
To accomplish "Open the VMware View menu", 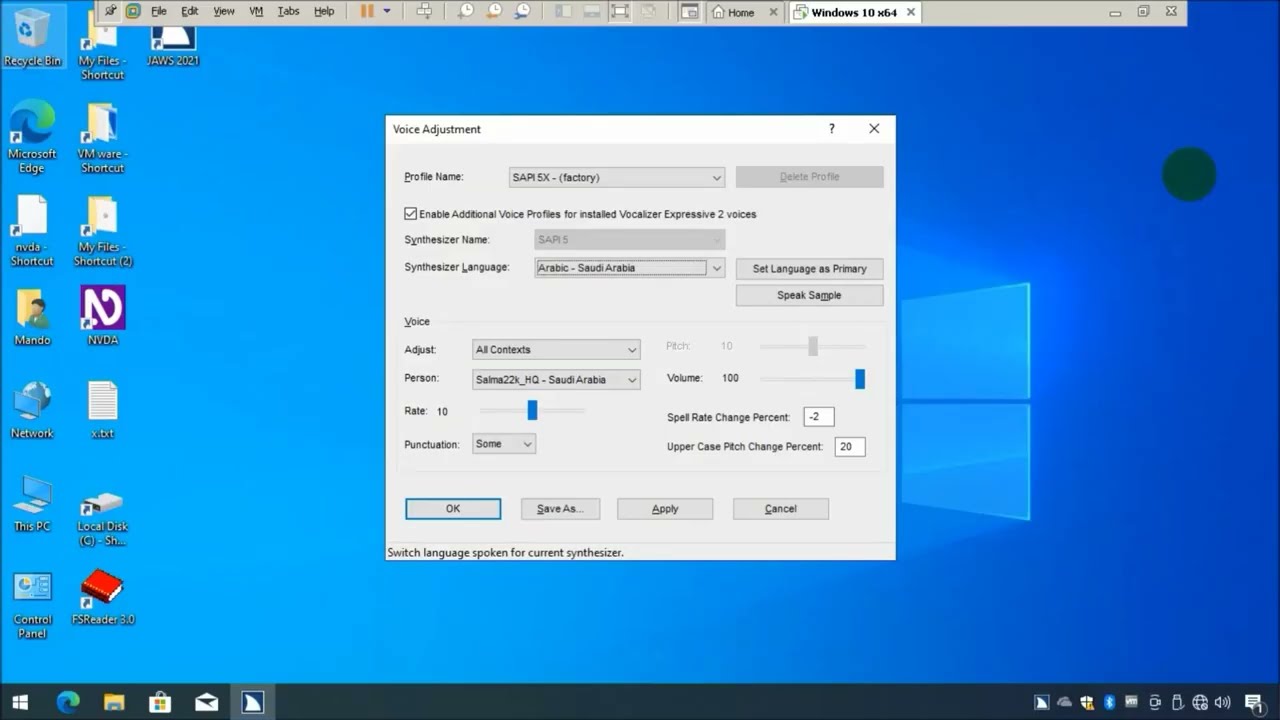I will coord(224,12).
